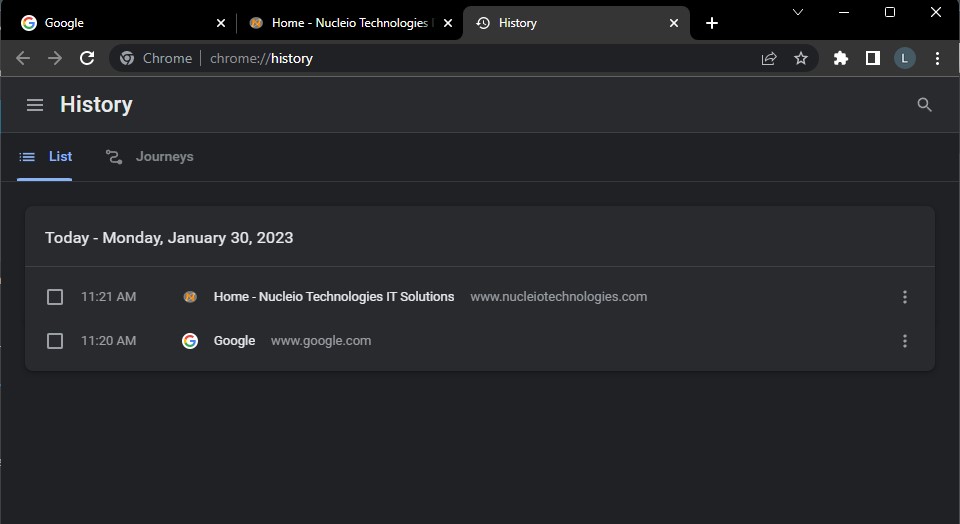Minimize the Chrome window
Viewport: 960px width, 524px height.
pyautogui.click(x=844, y=12)
